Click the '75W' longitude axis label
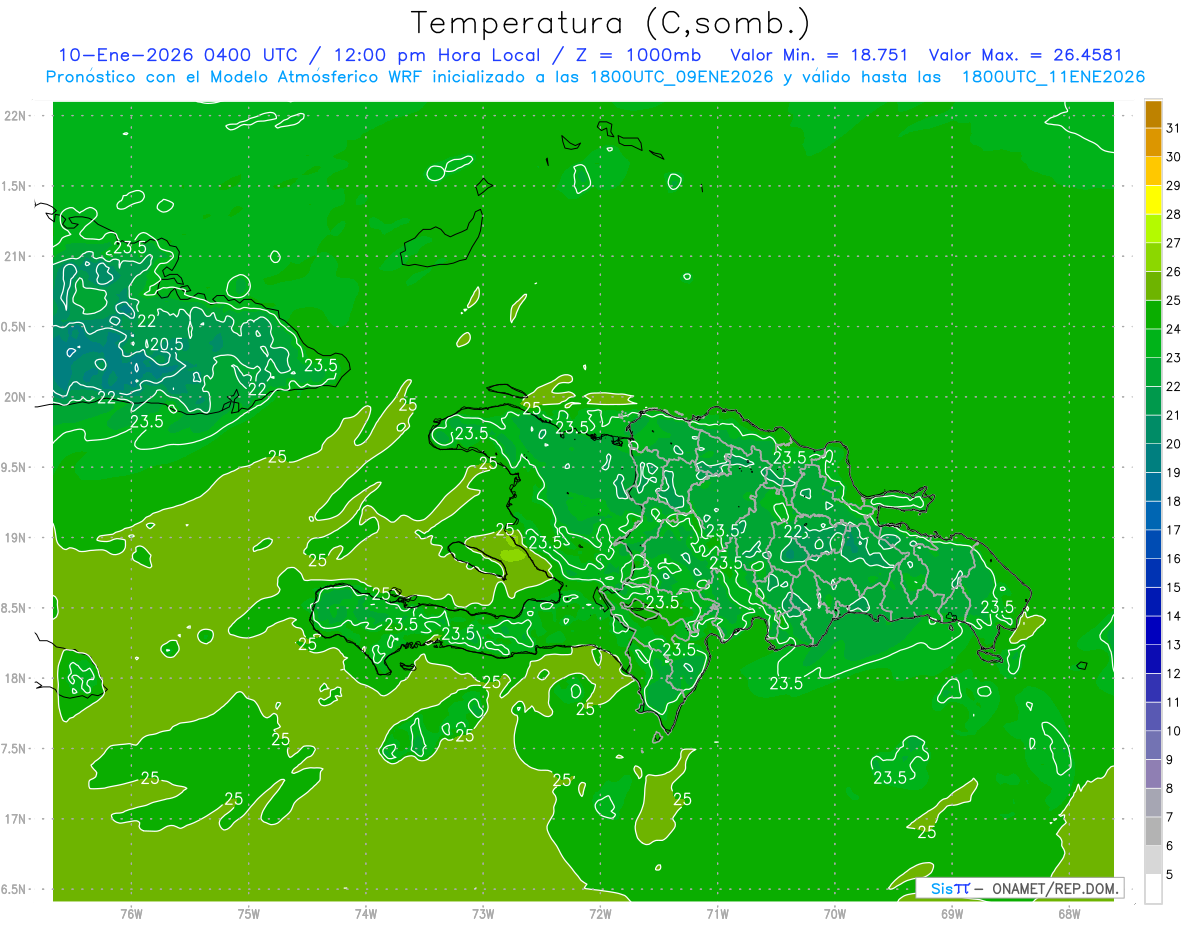 [x=249, y=914]
